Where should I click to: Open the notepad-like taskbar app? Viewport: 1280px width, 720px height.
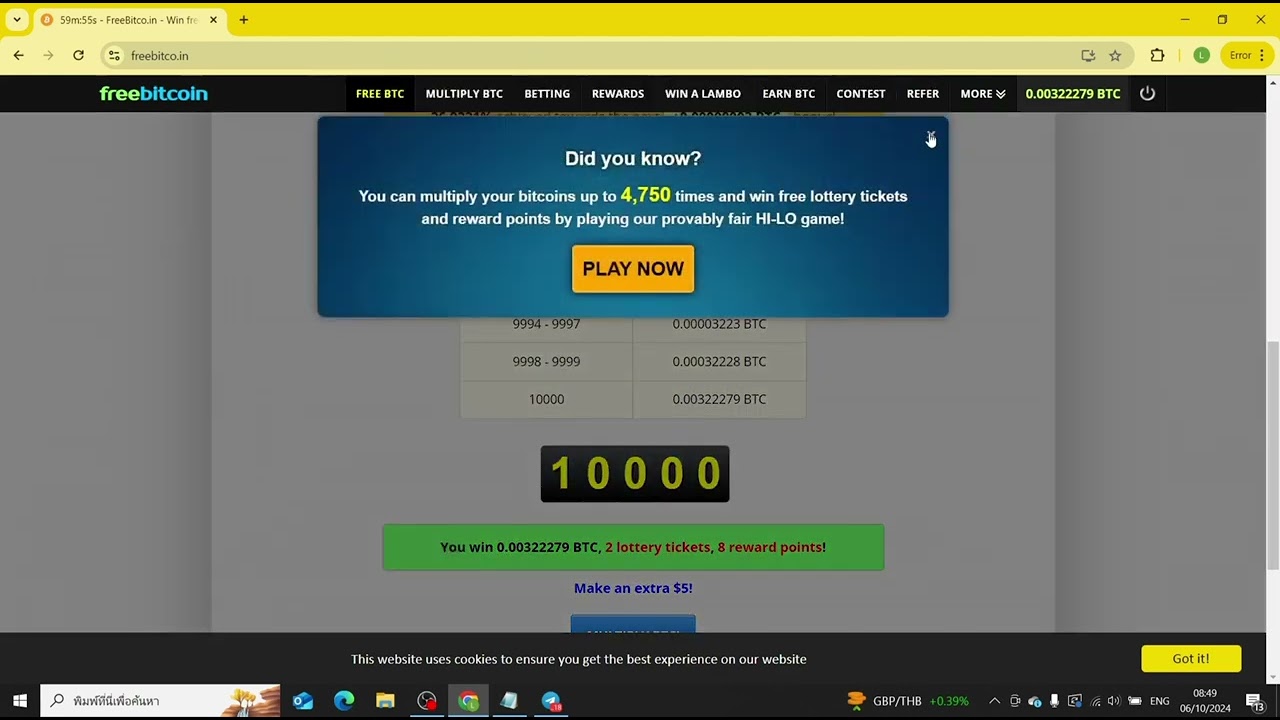(509, 701)
